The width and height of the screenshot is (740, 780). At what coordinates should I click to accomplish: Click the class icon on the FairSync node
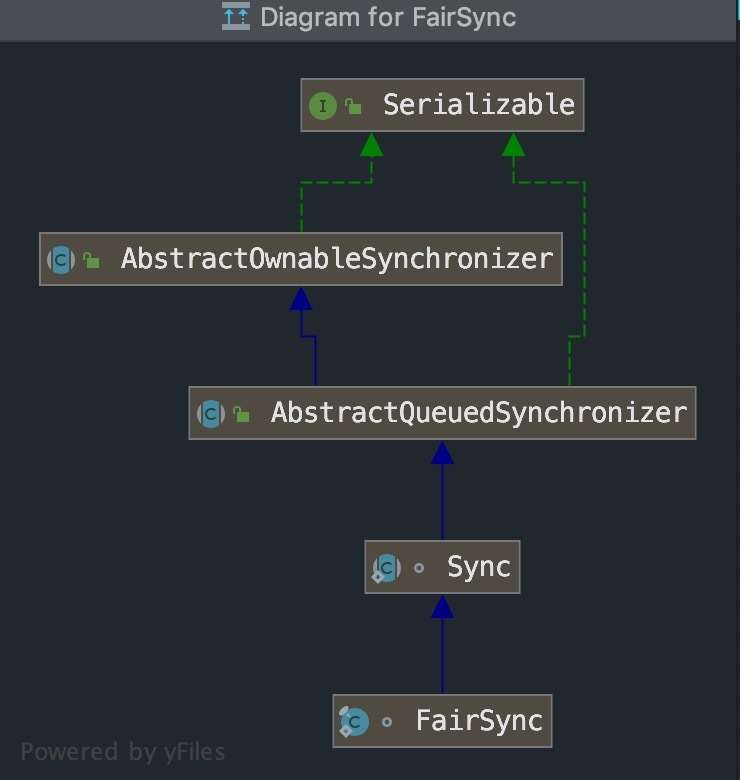[354, 721]
